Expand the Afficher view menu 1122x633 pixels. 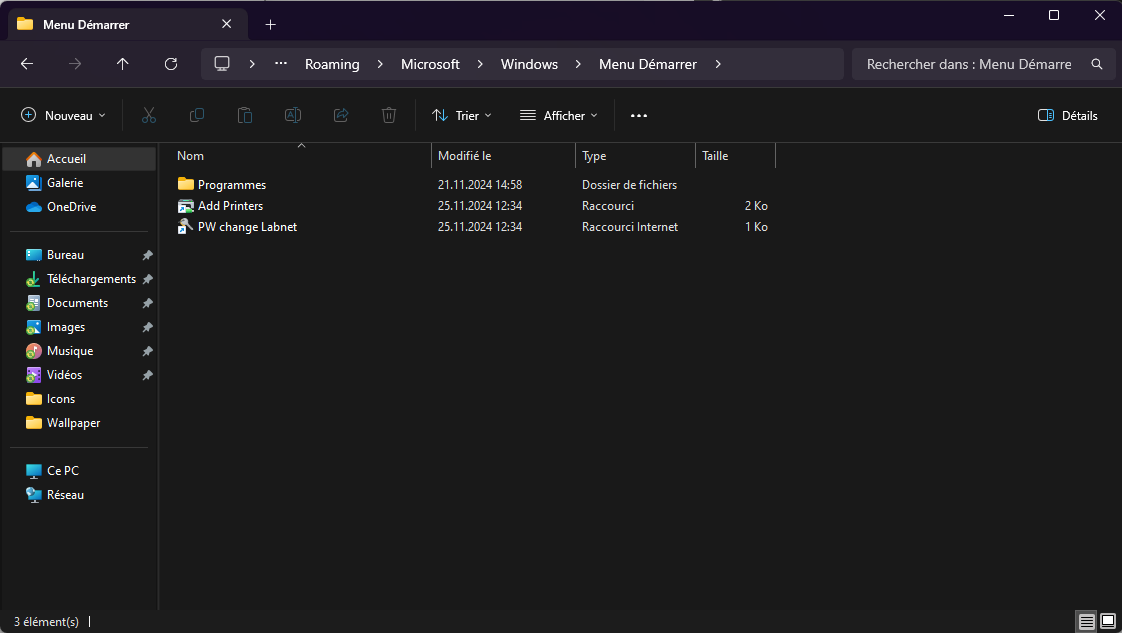[558, 116]
